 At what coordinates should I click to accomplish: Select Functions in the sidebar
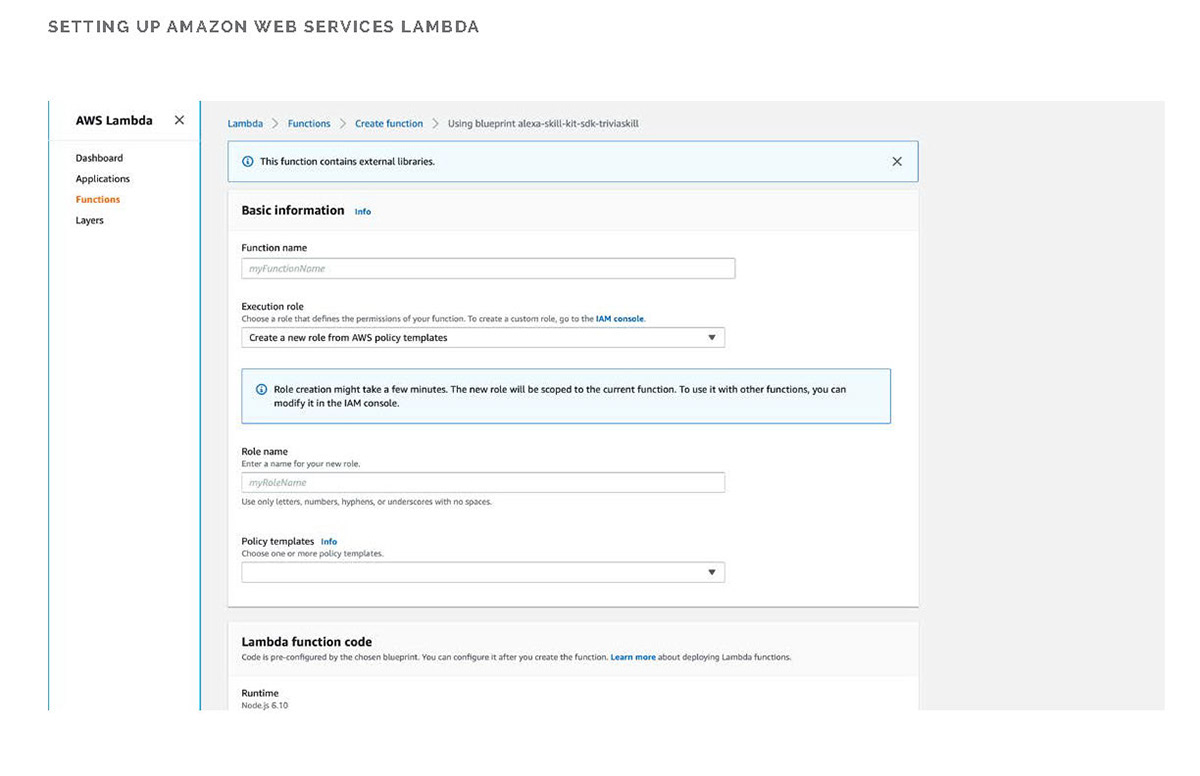[x=98, y=200]
